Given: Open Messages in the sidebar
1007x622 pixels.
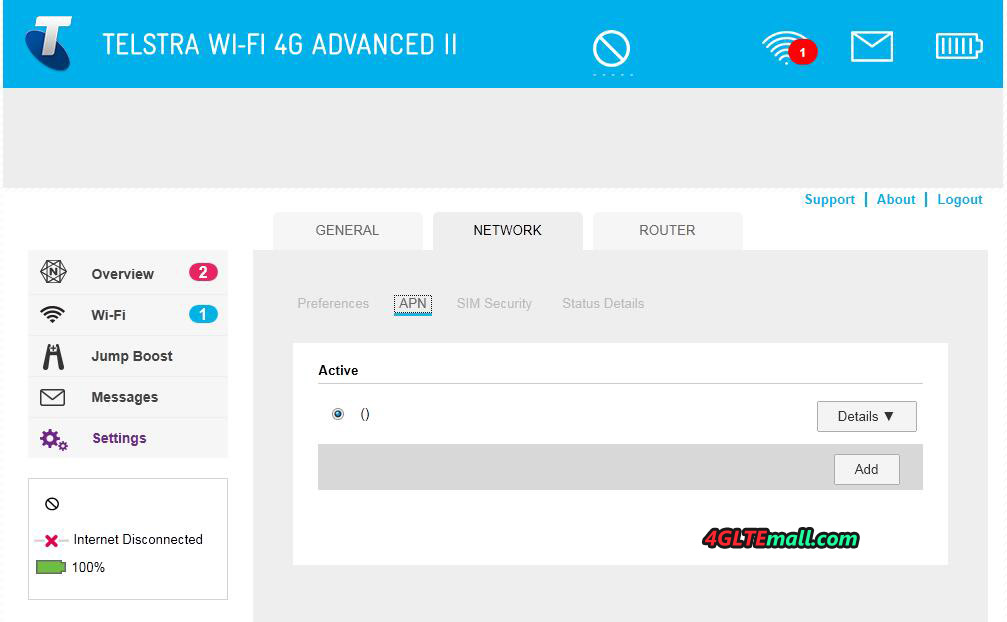Looking at the screenshot, I should 124,397.
